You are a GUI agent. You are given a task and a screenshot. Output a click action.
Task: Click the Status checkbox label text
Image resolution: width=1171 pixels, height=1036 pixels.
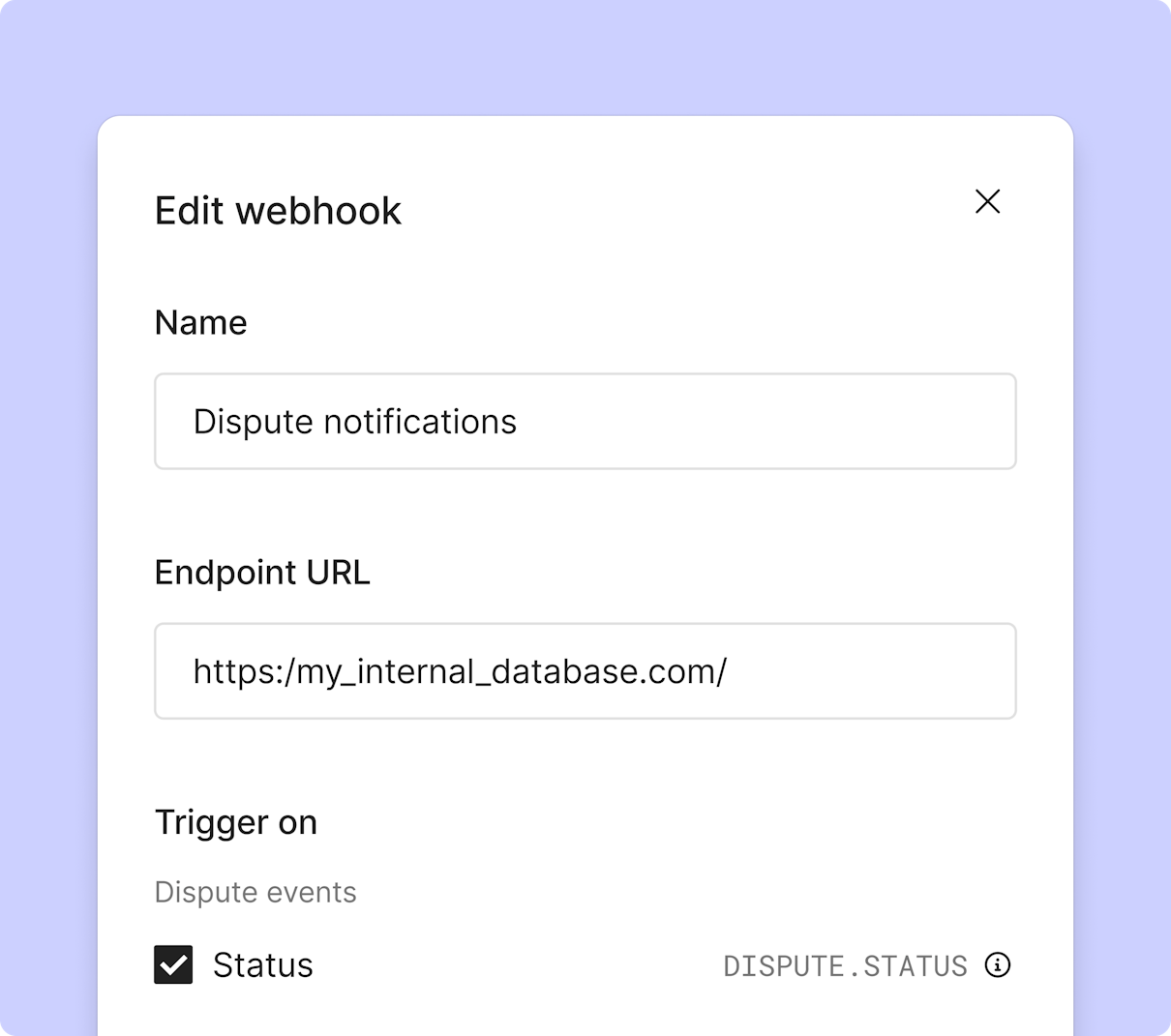[x=263, y=965]
